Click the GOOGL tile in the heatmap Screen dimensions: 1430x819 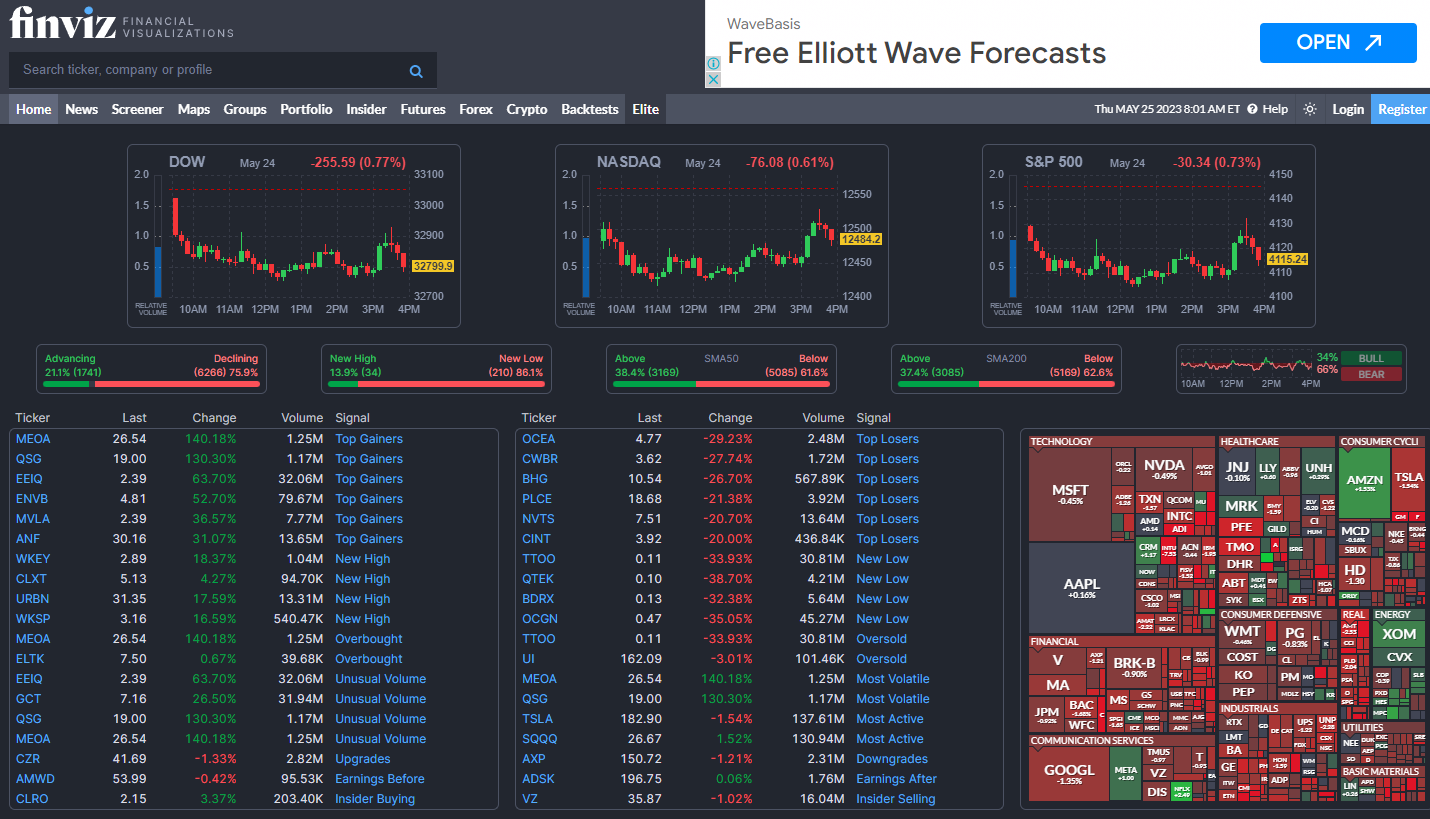[x=1069, y=773]
